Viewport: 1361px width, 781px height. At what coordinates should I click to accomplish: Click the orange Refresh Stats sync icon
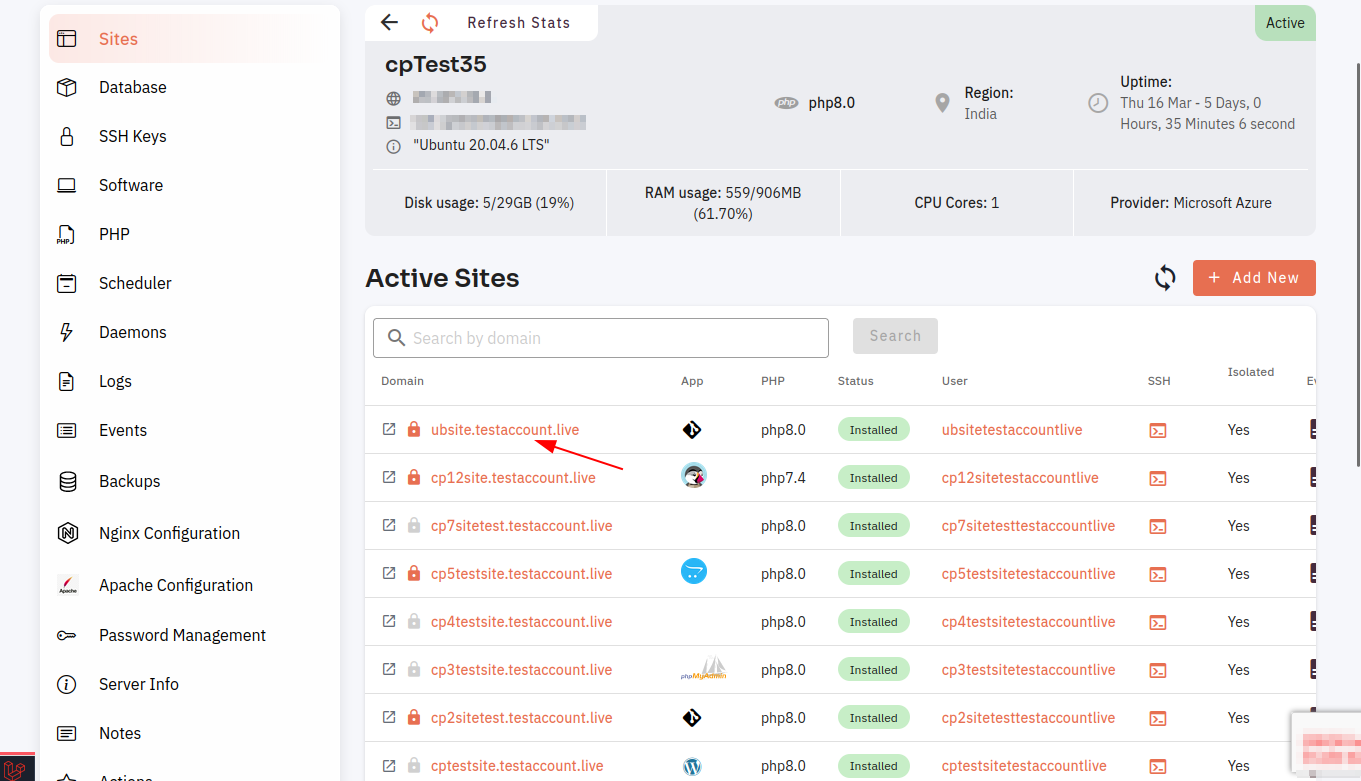click(x=430, y=22)
